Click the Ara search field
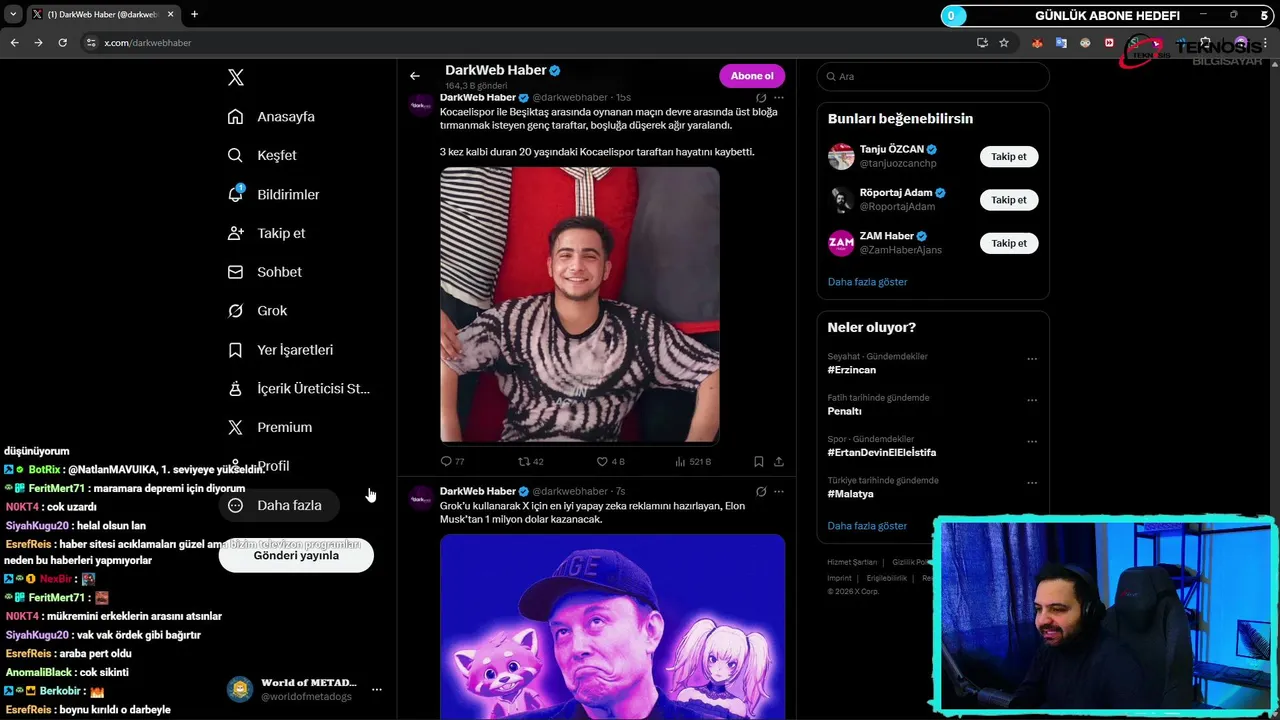 point(933,77)
